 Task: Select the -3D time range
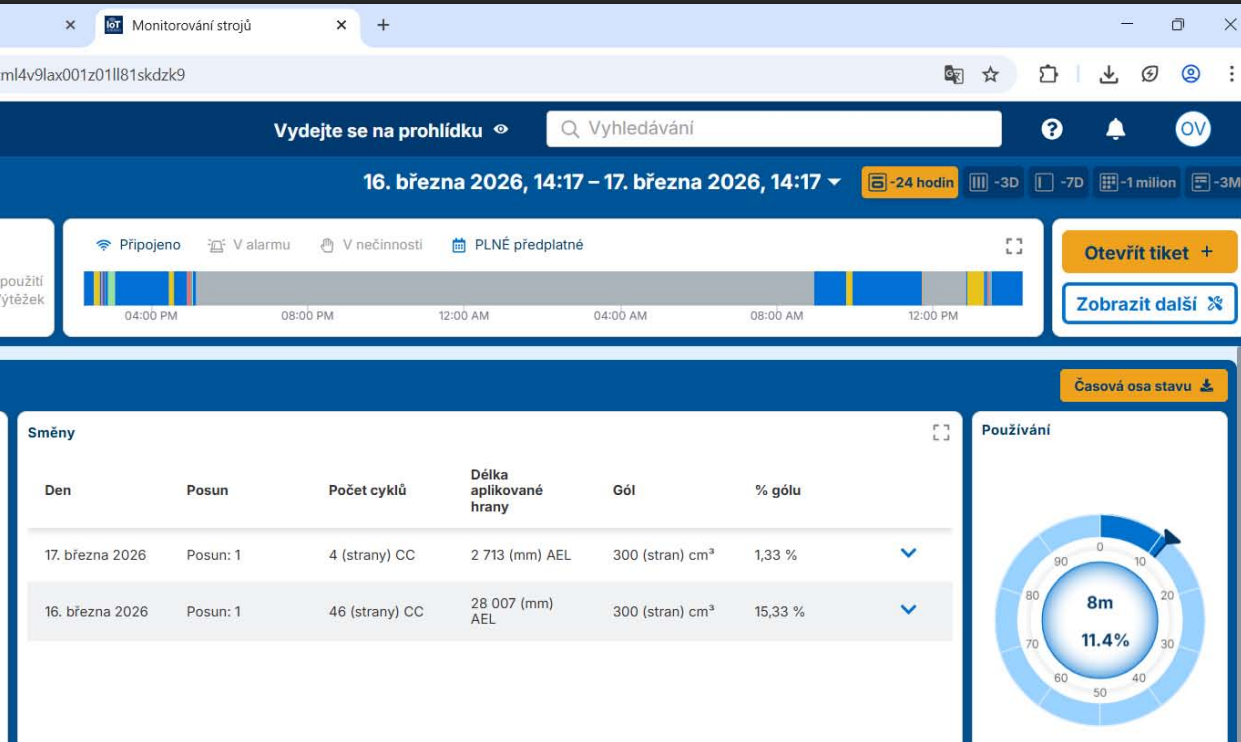[x=994, y=182]
